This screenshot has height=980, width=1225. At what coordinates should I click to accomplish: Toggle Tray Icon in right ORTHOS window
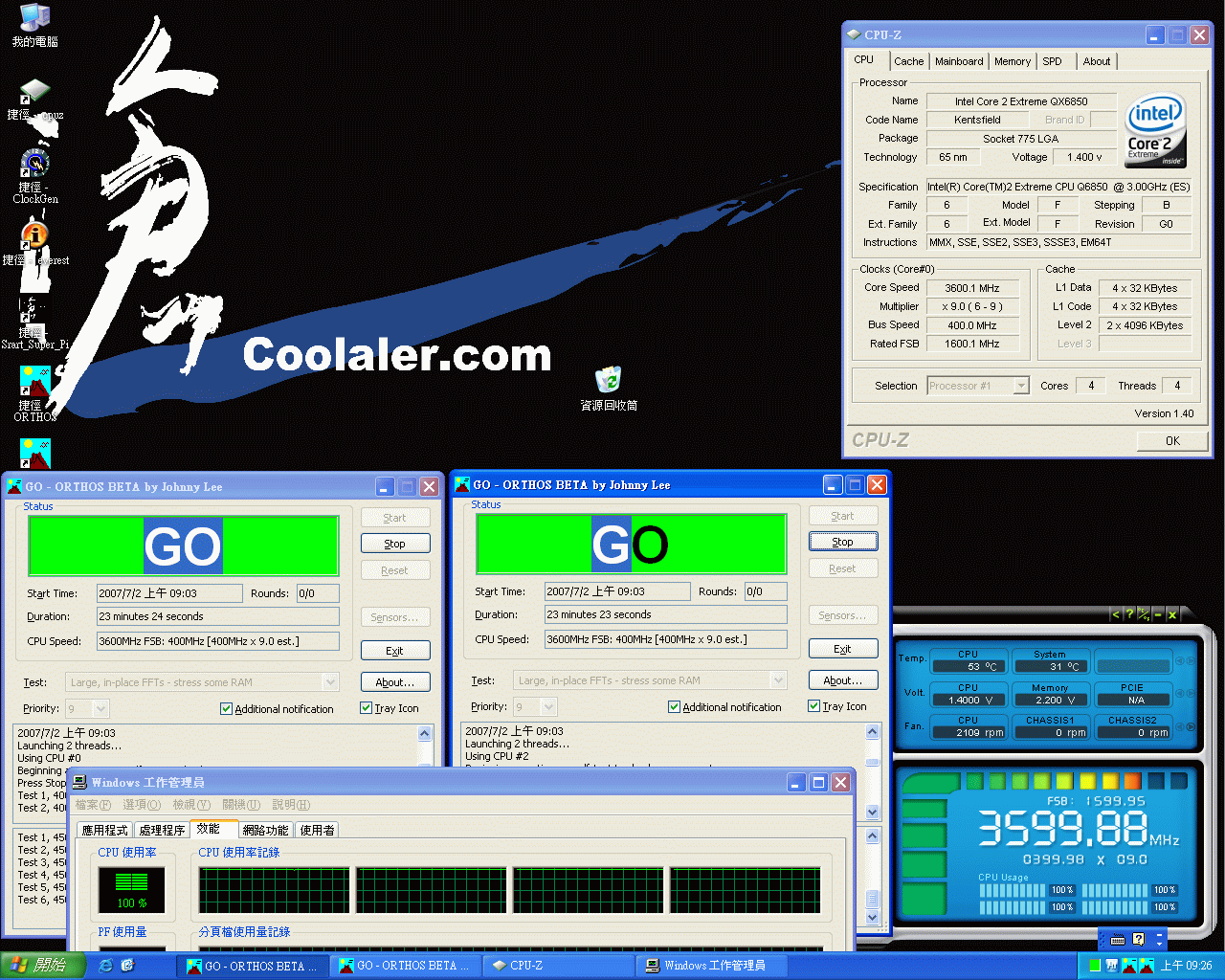click(814, 706)
